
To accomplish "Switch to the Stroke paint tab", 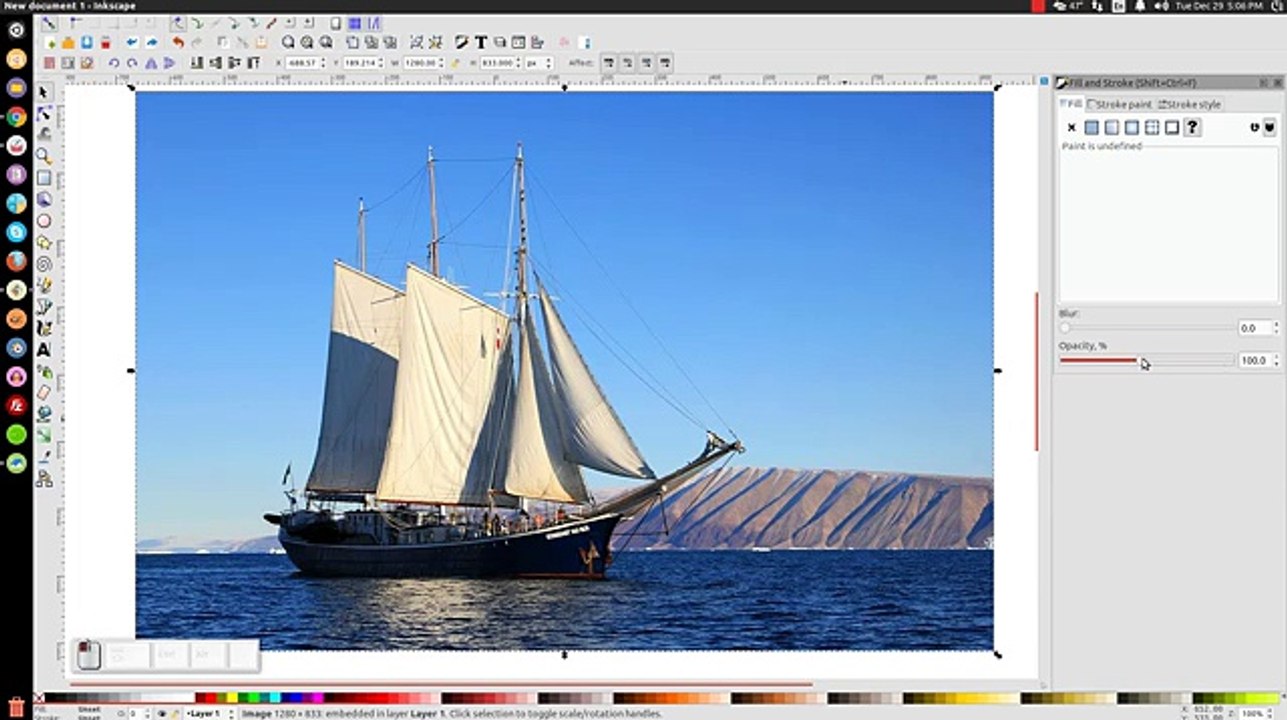I will [1121, 104].
